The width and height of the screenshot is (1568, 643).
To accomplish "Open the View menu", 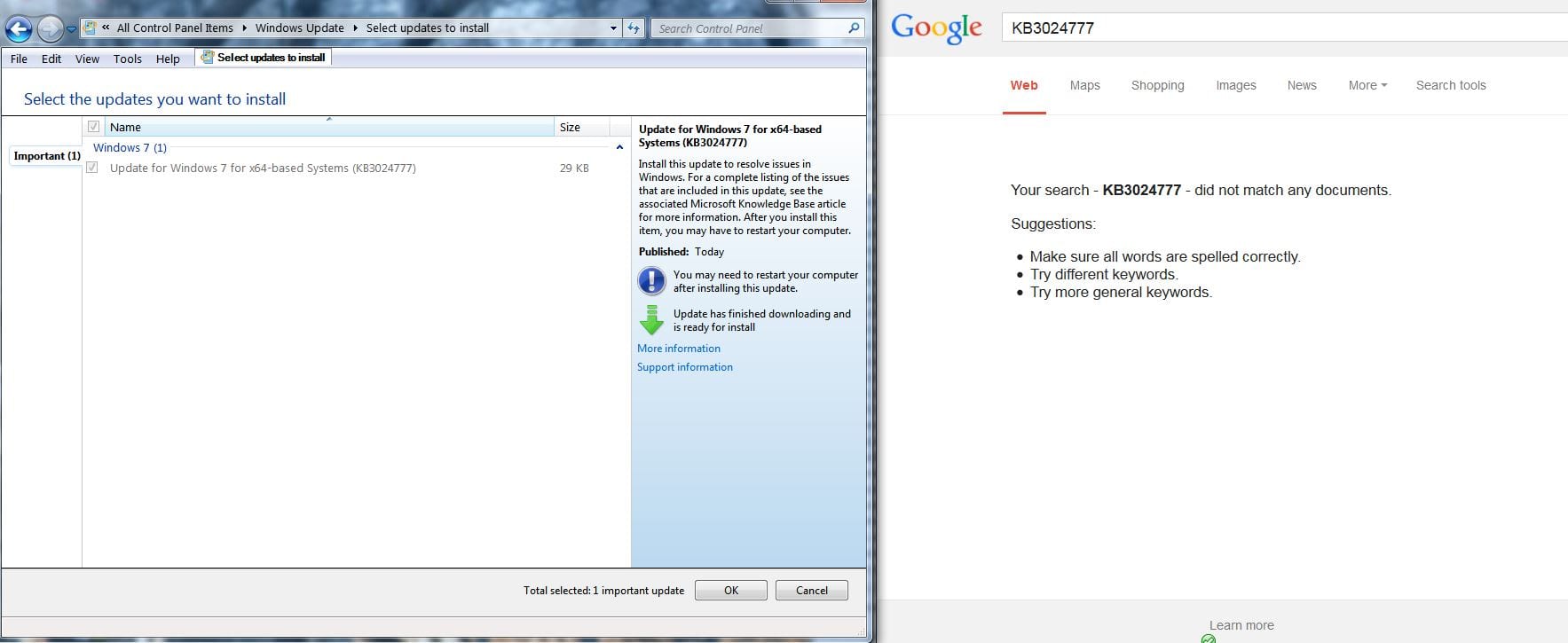I will click(x=87, y=59).
